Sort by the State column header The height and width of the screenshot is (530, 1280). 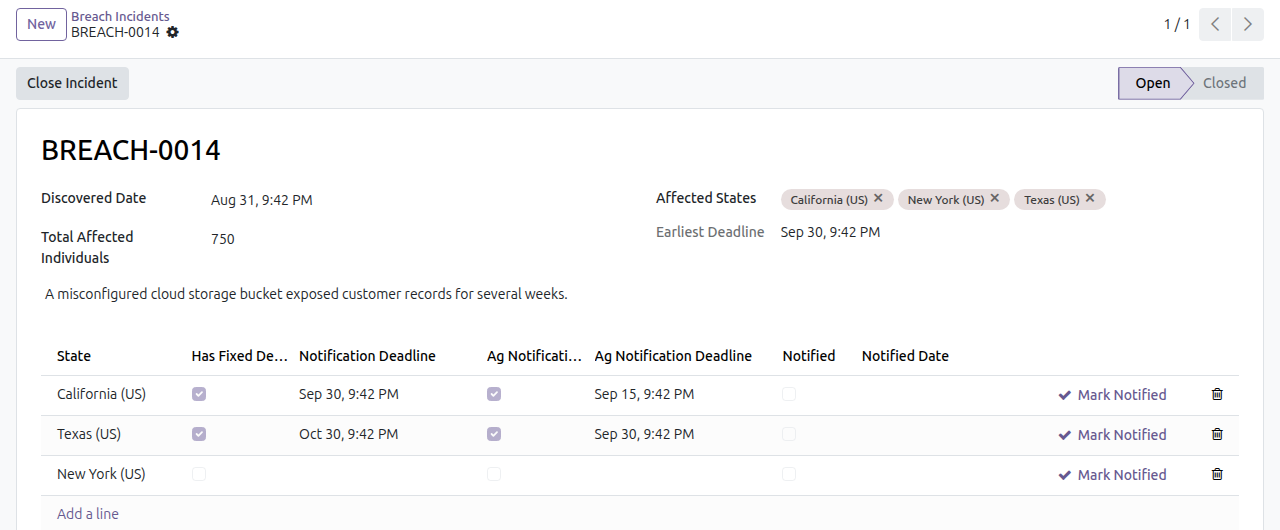point(74,356)
